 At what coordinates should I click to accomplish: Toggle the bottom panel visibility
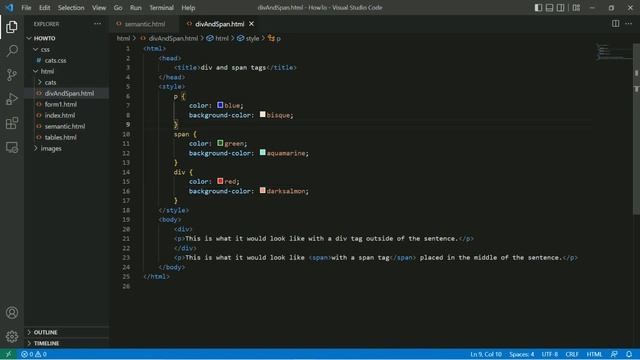click(549, 8)
